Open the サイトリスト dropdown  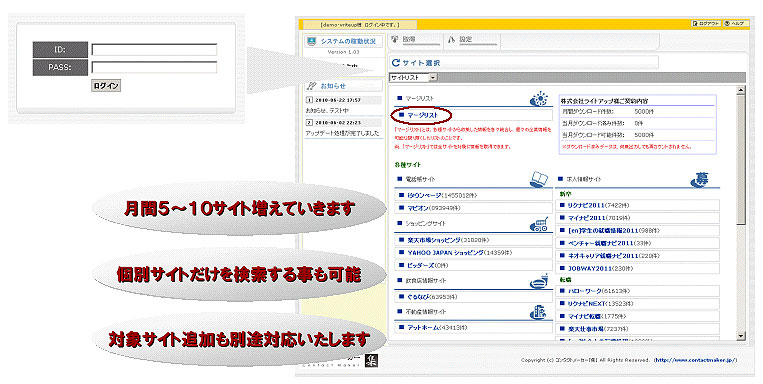tap(413, 77)
